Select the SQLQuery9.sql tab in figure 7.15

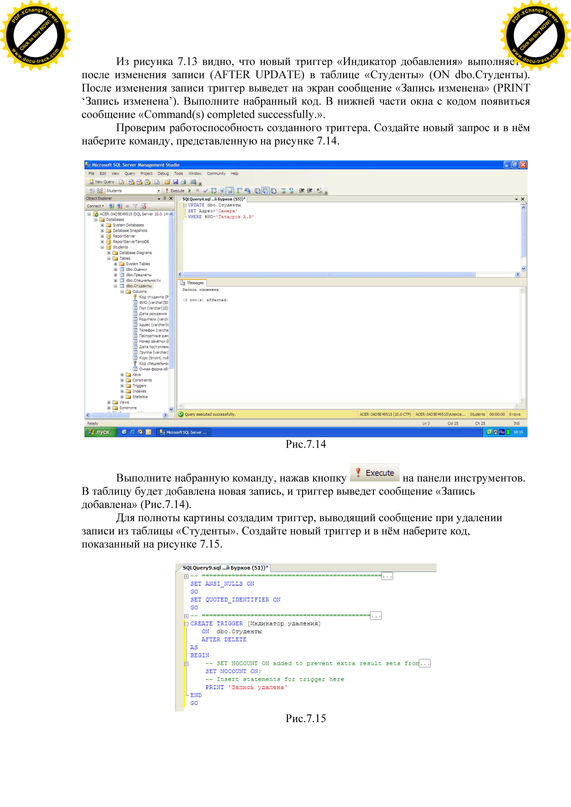coord(224,568)
